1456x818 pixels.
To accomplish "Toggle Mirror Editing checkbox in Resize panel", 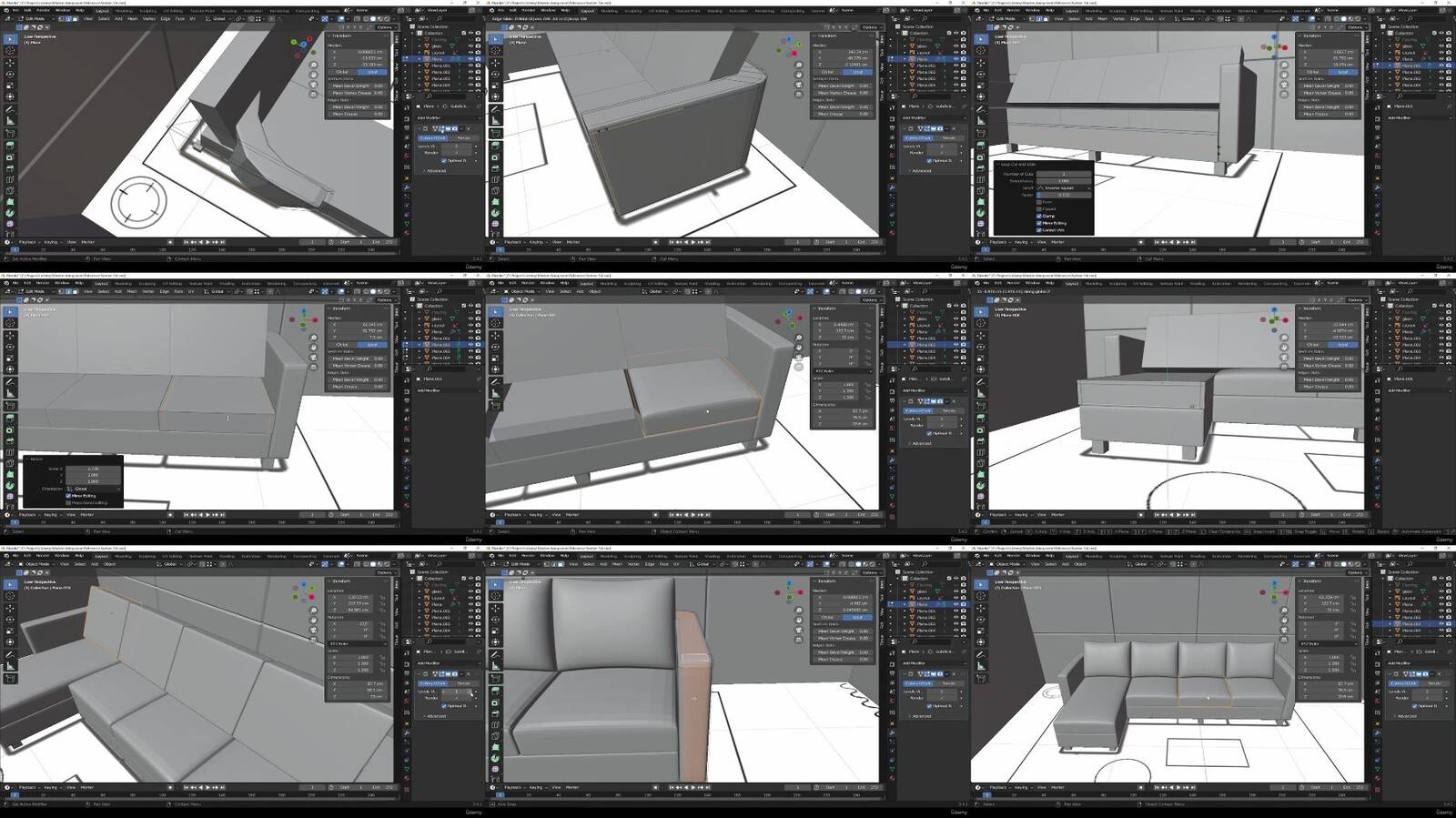I will (68, 496).
